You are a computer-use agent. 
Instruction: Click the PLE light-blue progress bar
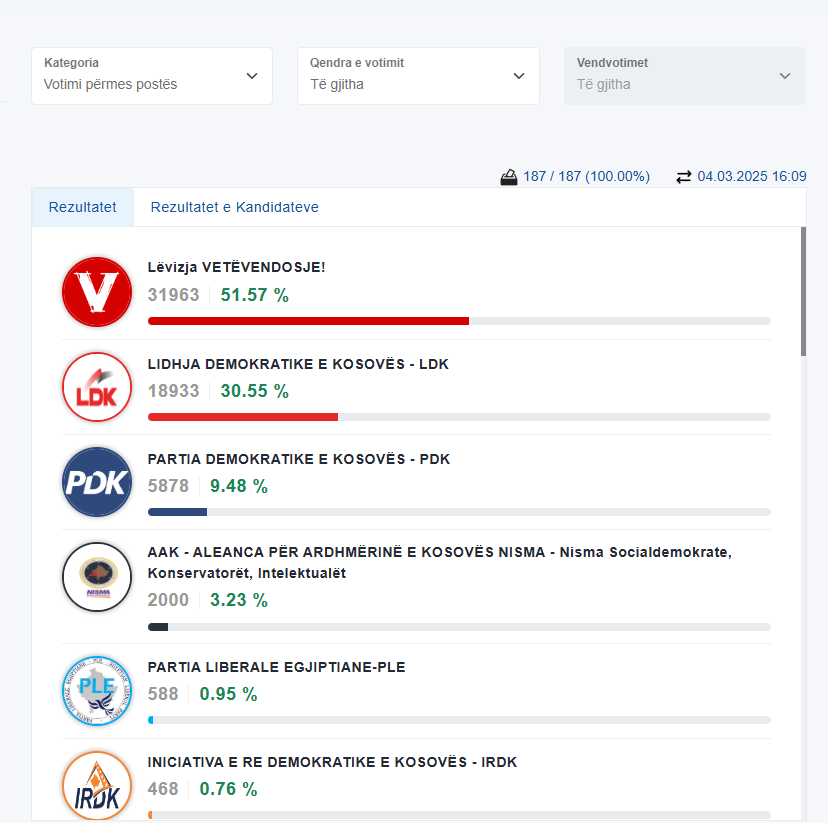click(151, 720)
